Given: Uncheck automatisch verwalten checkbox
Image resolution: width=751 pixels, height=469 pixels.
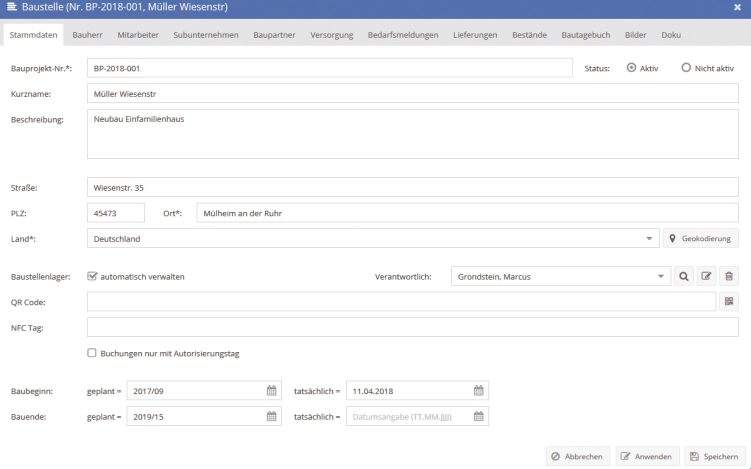Looking at the screenshot, I should pos(93,276).
